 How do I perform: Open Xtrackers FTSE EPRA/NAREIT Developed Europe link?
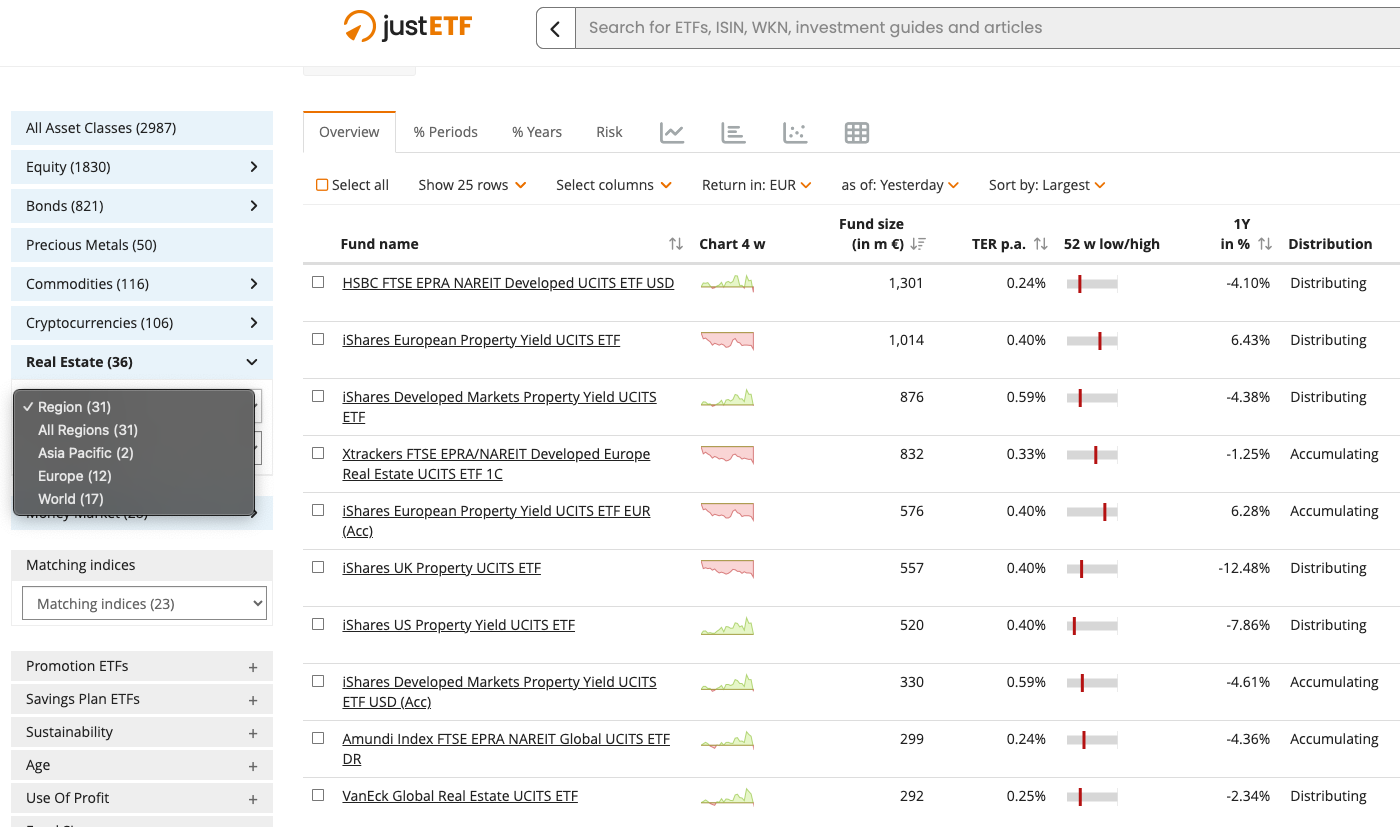coord(496,464)
